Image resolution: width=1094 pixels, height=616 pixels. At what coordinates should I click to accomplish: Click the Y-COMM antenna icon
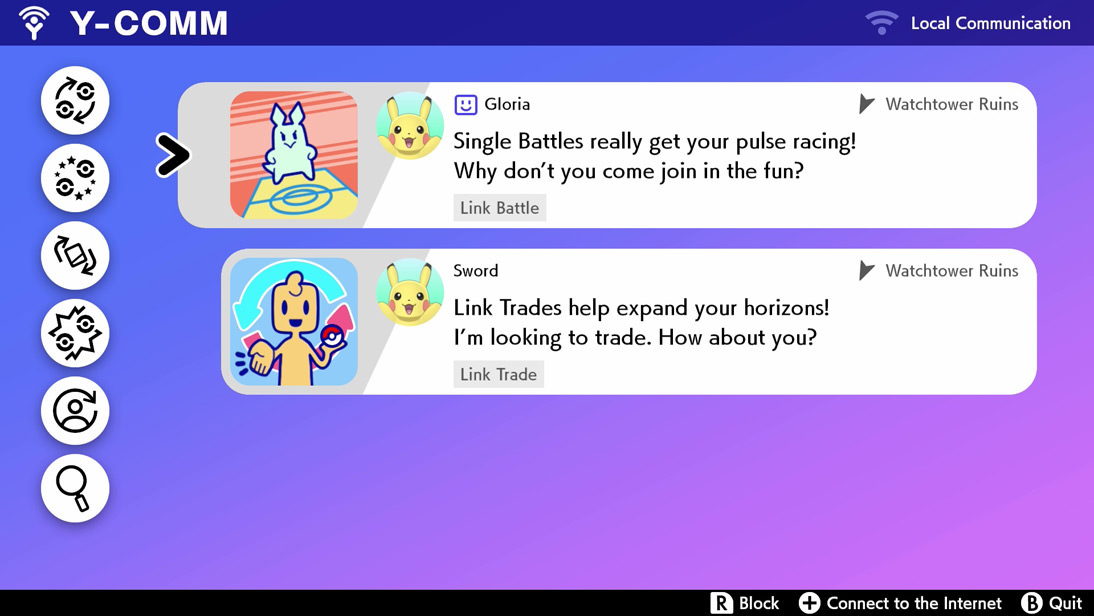click(x=34, y=22)
